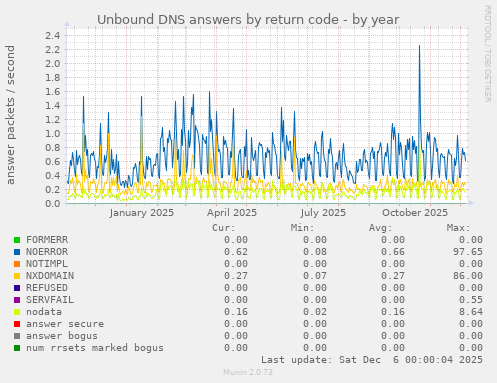Click the 'Max:' column header
The image size is (497, 383).
click(x=459, y=228)
